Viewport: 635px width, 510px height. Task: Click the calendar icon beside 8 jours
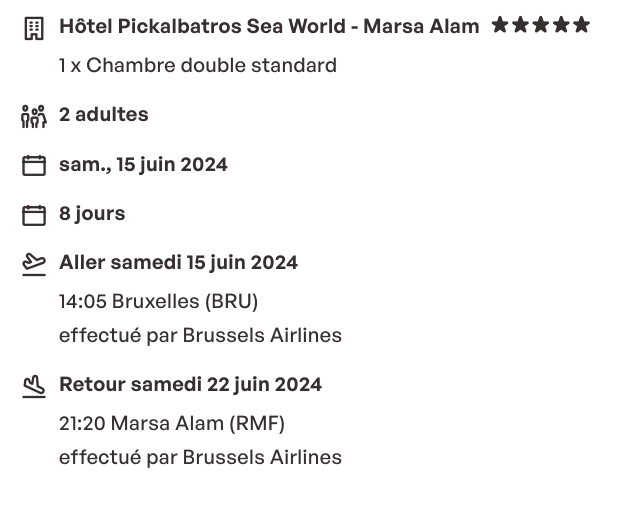(34, 215)
